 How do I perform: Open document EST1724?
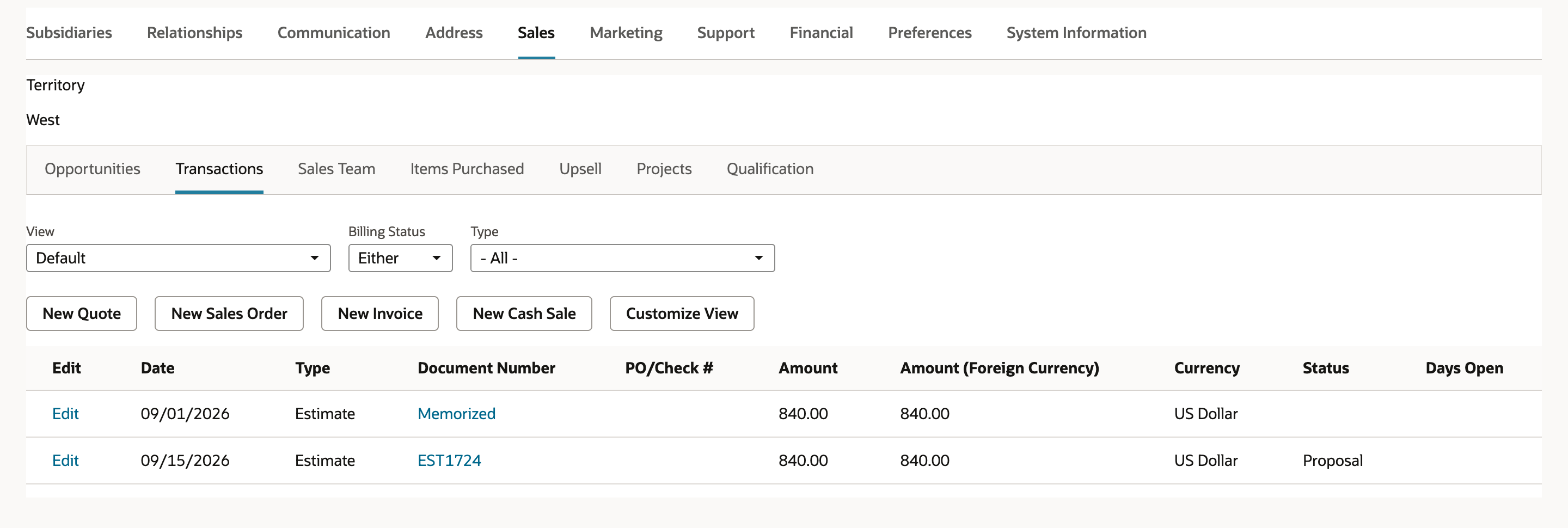point(449,461)
